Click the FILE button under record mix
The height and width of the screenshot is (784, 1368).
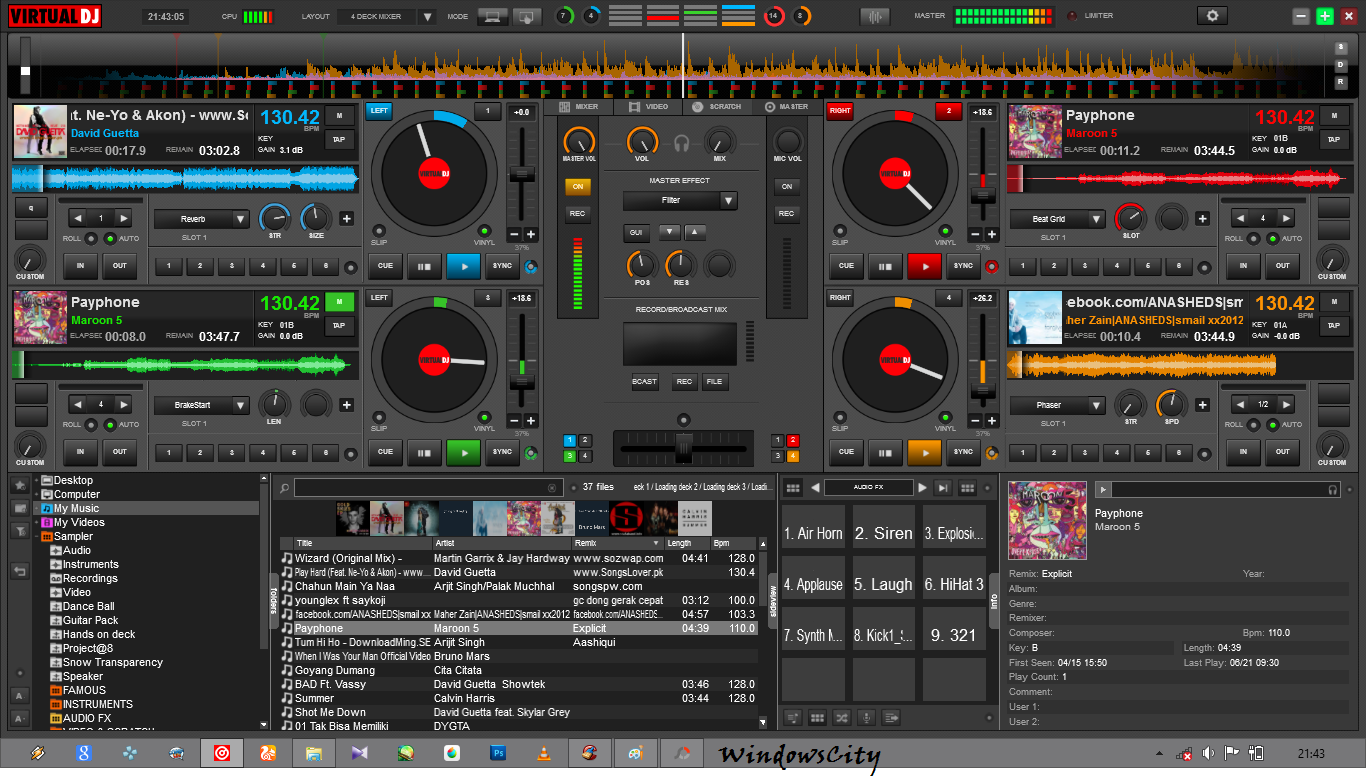click(x=714, y=382)
